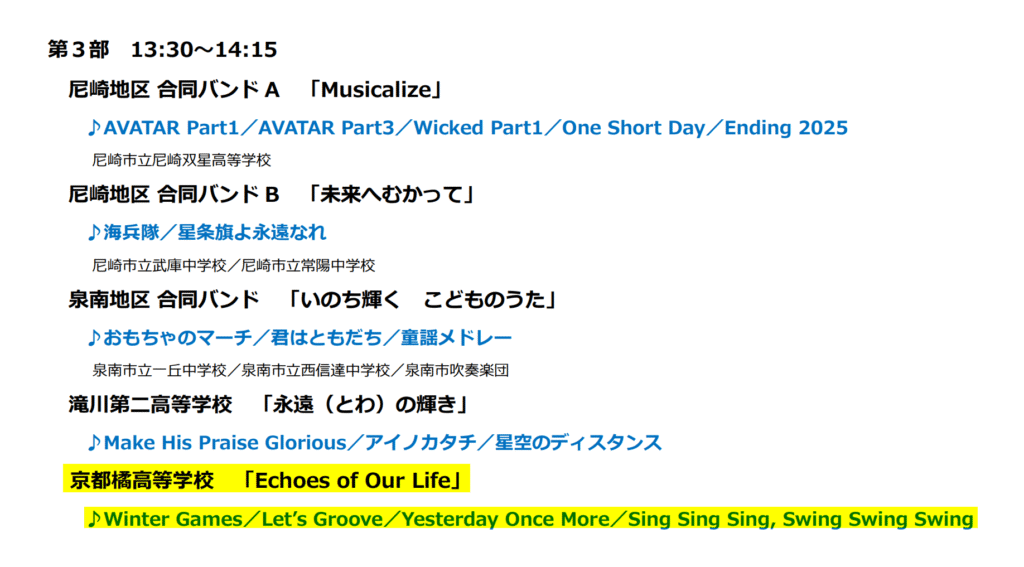The height and width of the screenshot is (567, 1024).
Task: Click Yesterday Once More in highlighted line
Action: 505,519
